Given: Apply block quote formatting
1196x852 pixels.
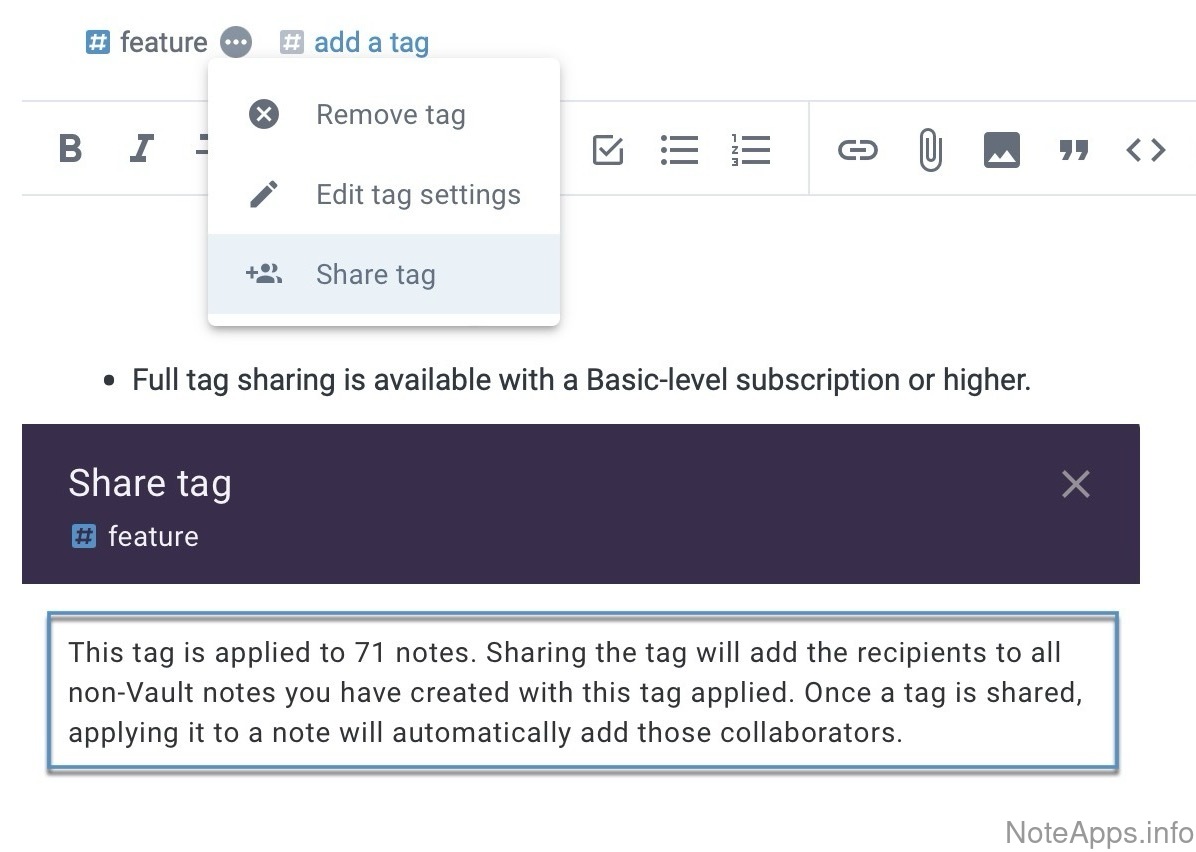Looking at the screenshot, I should pyautogui.click(x=1073, y=150).
